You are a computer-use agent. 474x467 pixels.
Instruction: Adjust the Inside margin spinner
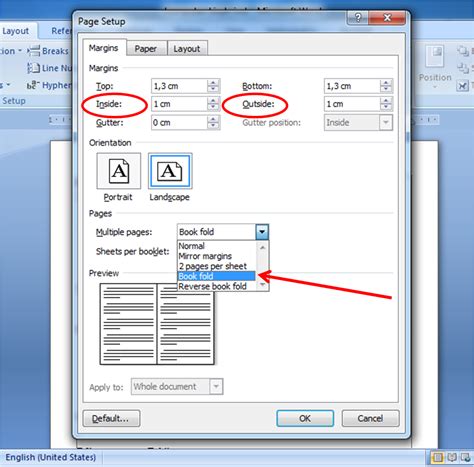click(213, 104)
